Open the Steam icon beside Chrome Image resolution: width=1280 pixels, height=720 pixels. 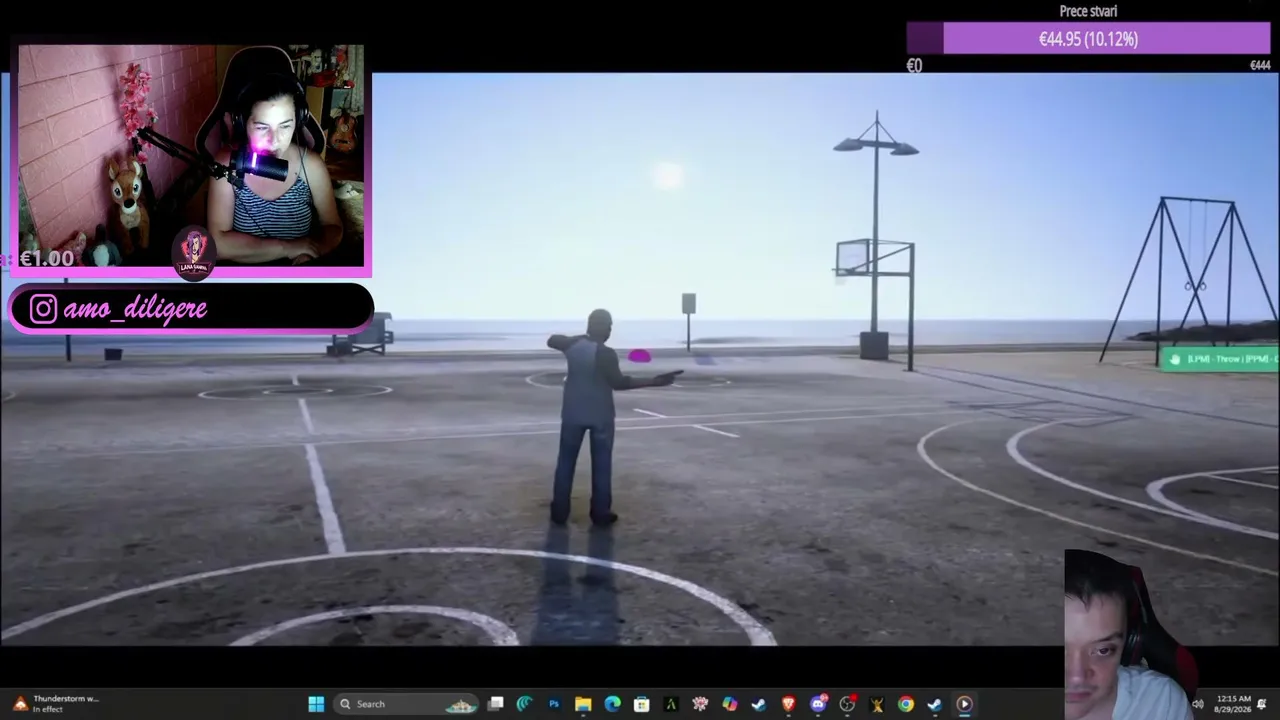tap(935, 704)
